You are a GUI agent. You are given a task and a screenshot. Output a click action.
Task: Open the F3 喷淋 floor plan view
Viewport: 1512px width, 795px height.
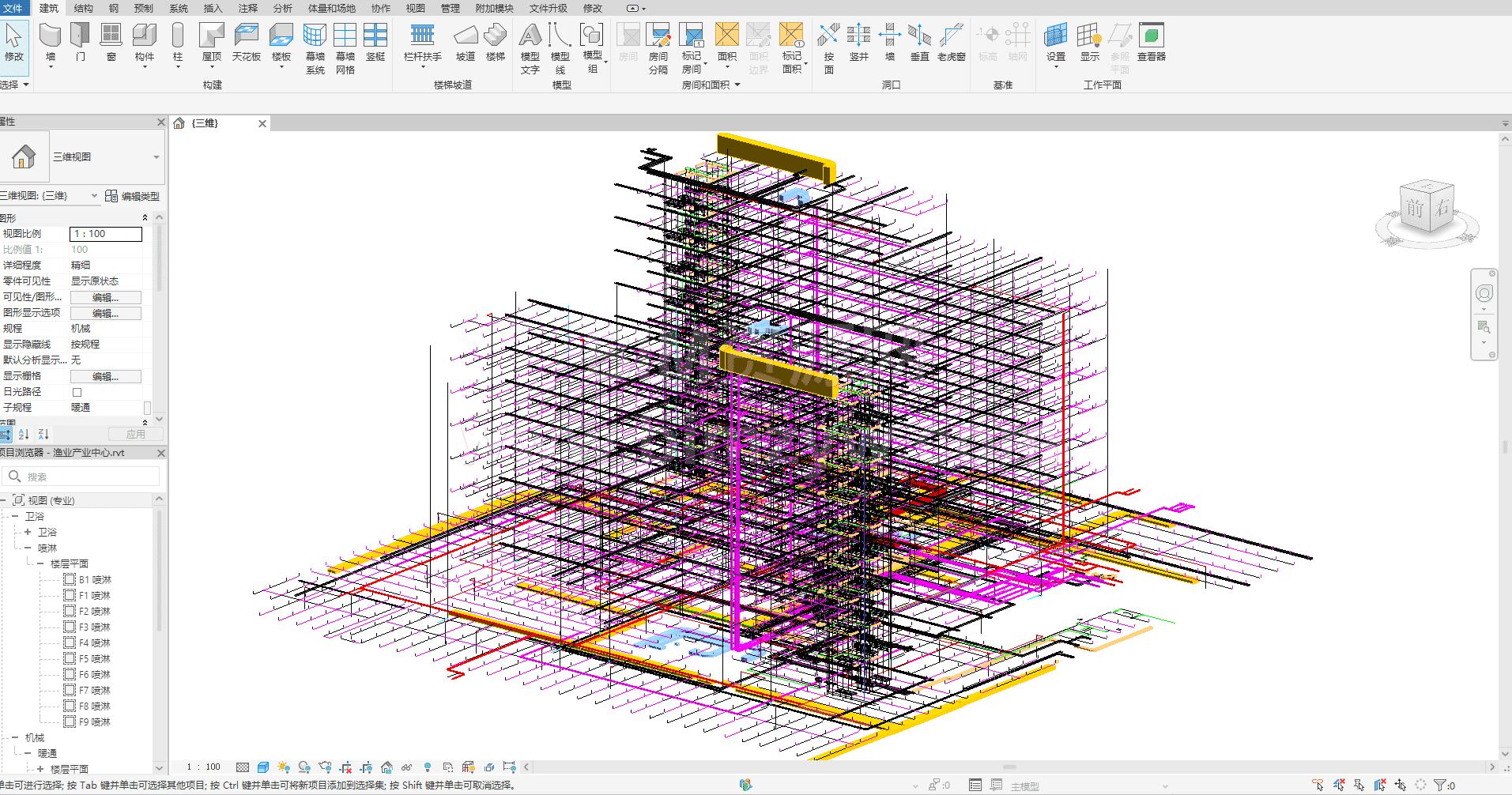[x=93, y=627]
